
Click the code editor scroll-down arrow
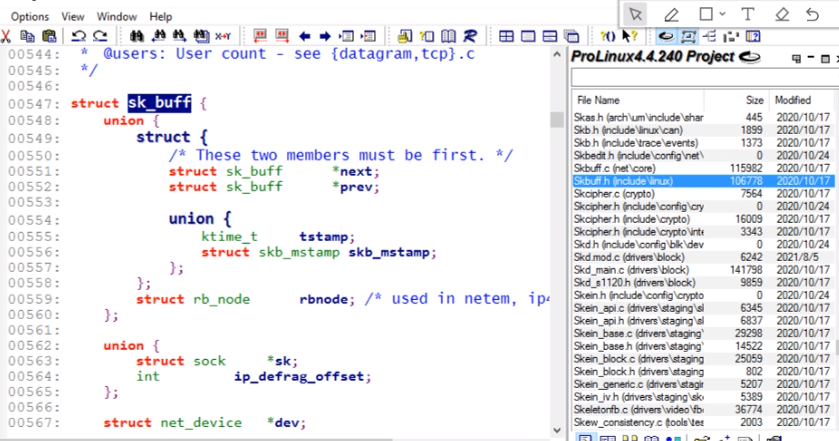[x=556, y=430]
